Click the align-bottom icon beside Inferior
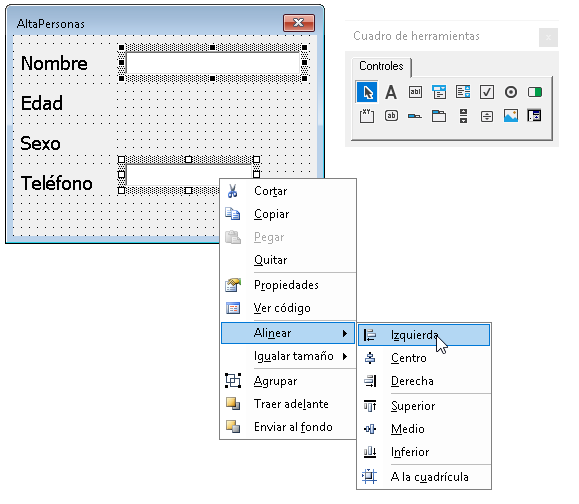Screen dimensions: 579x504 pos(370,452)
